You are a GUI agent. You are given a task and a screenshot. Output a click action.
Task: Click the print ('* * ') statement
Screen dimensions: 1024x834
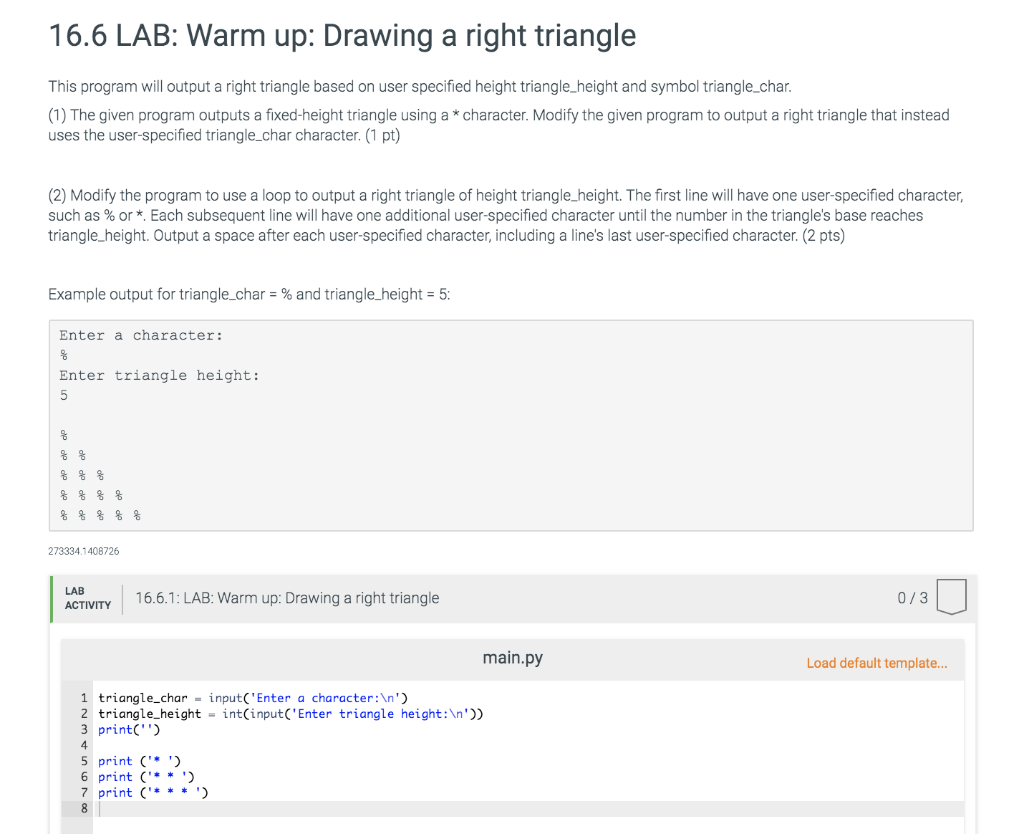(x=140, y=776)
